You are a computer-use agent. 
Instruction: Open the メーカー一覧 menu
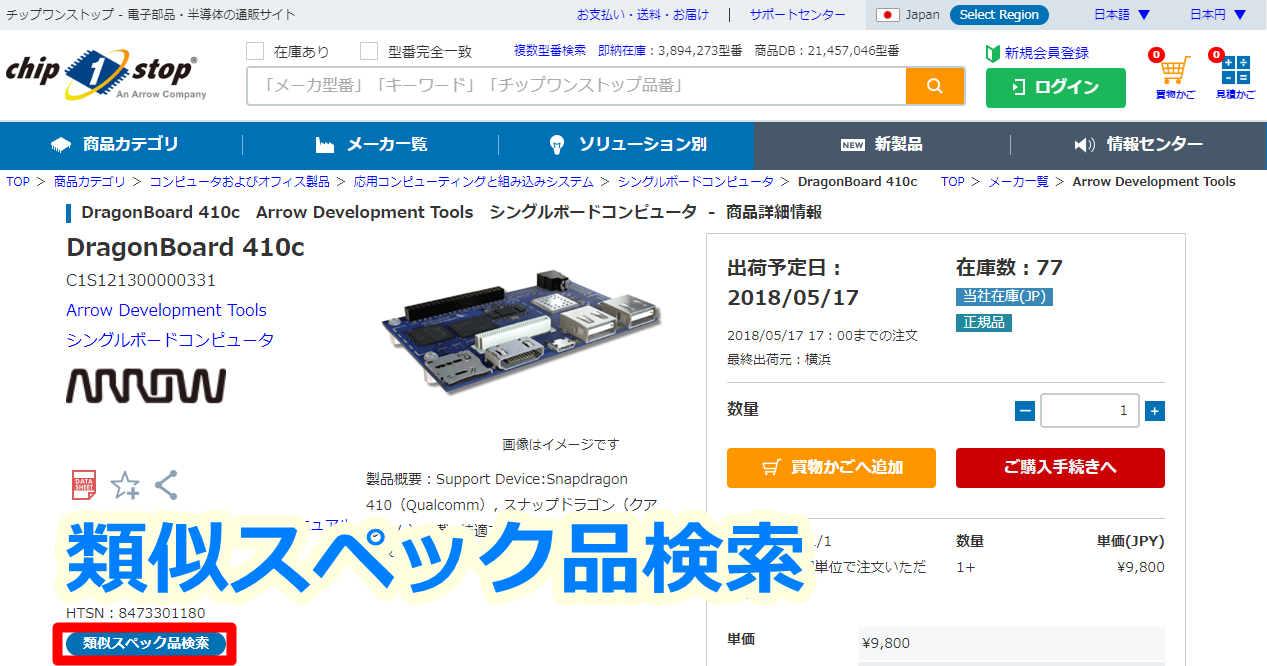point(372,145)
